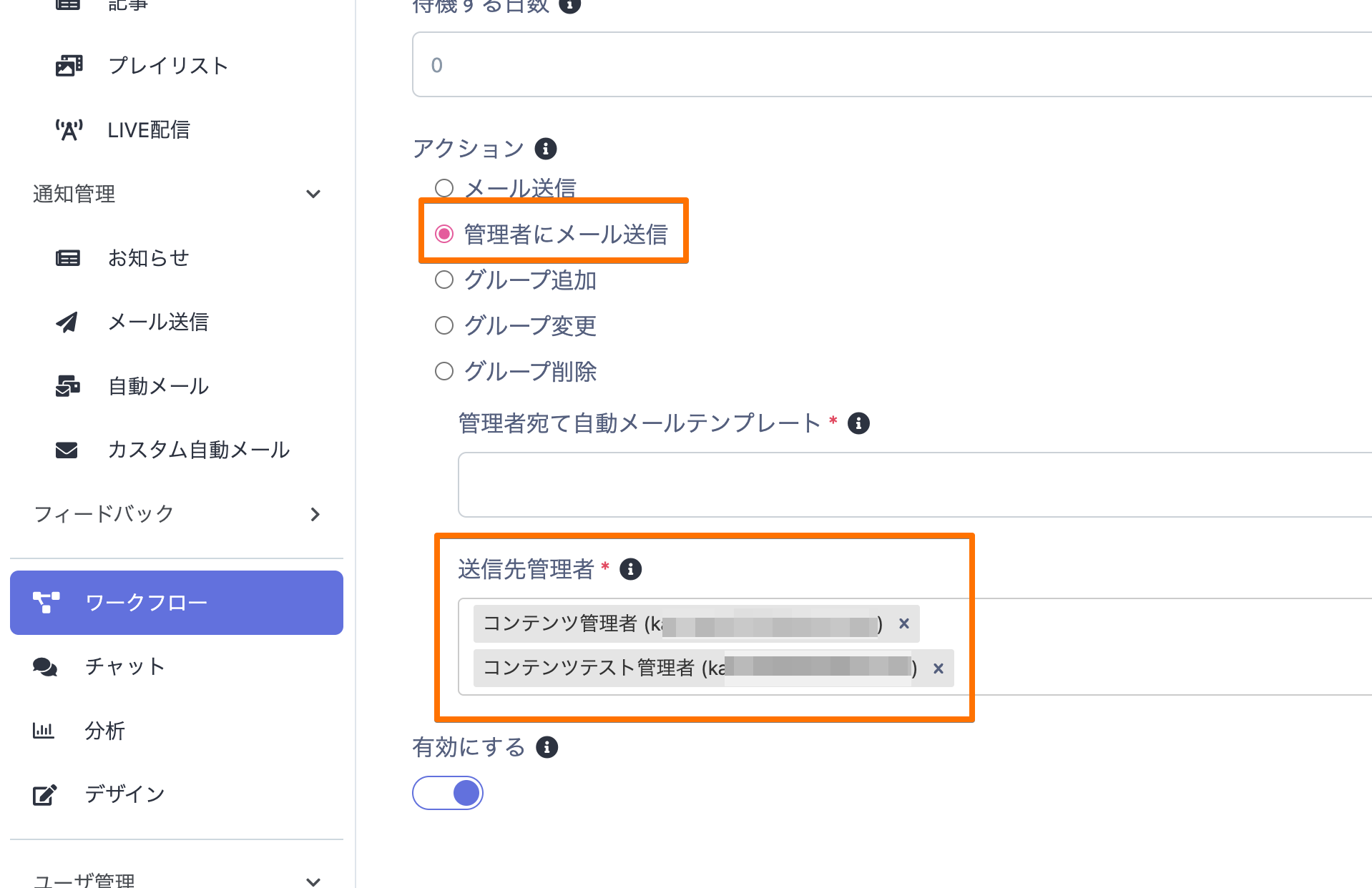Click info icon next to 送信先管理者

coord(630,569)
